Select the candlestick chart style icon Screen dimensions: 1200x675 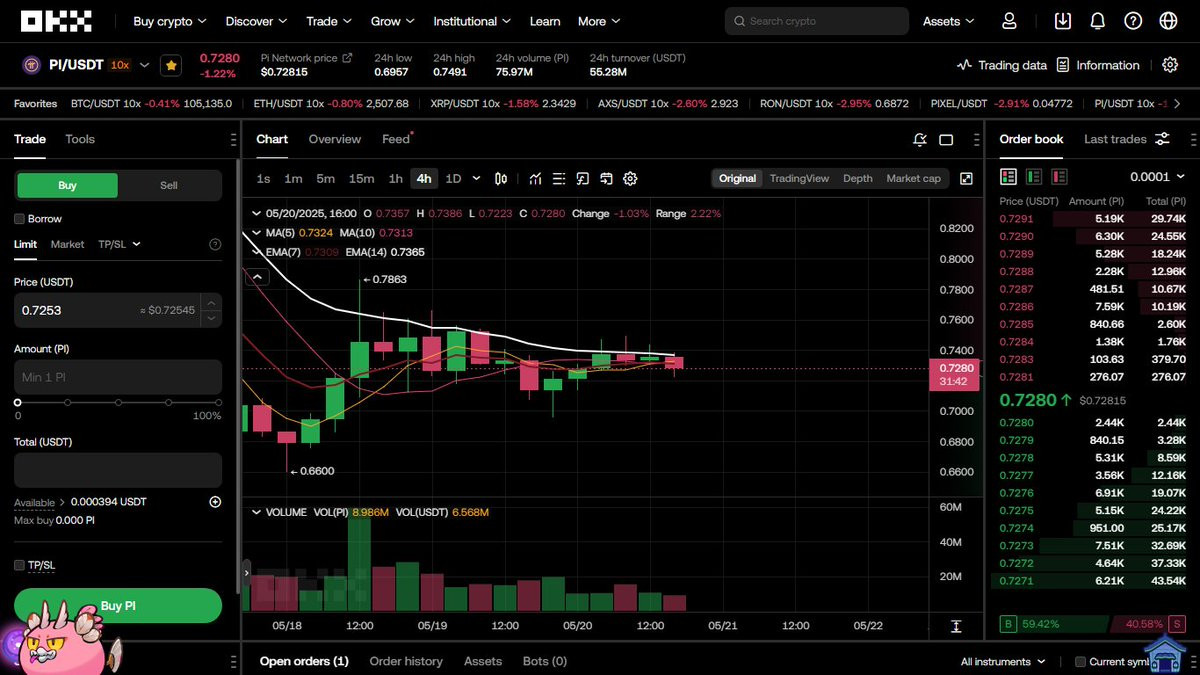501,179
